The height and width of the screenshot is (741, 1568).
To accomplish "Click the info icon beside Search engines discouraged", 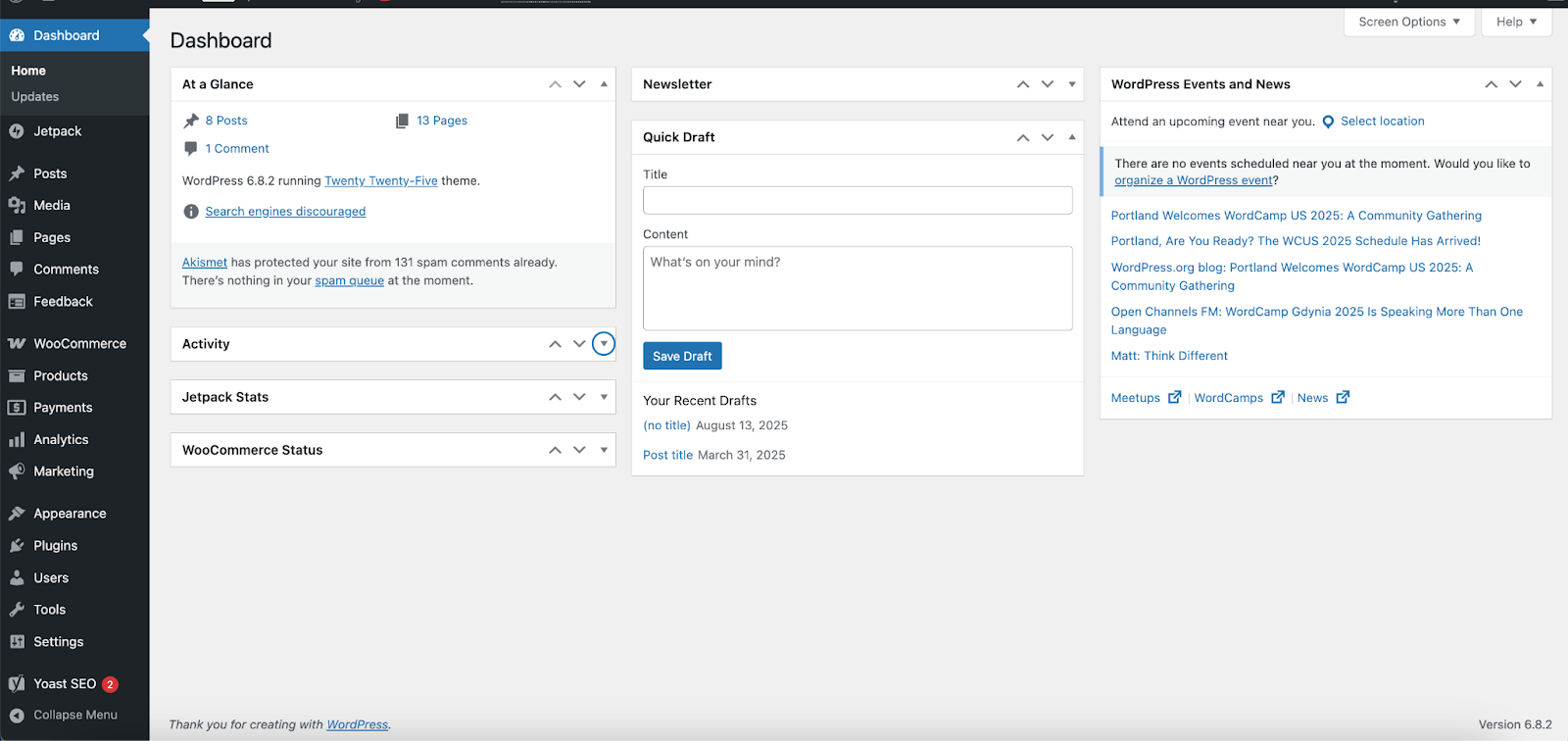I will click(191, 212).
